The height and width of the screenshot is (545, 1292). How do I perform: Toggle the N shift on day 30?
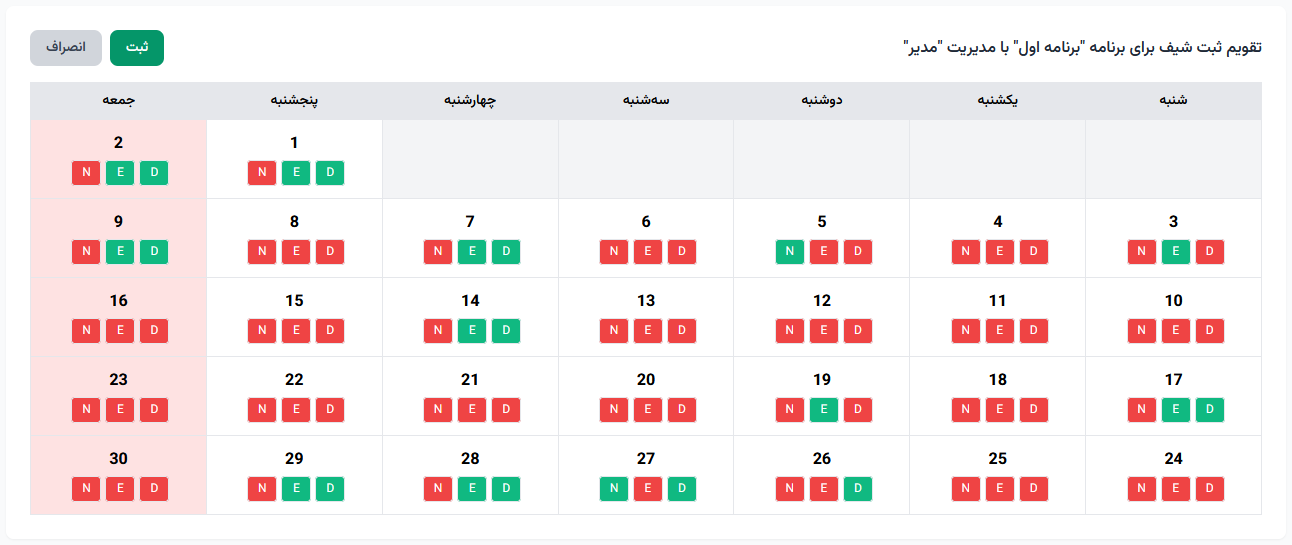[86, 489]
